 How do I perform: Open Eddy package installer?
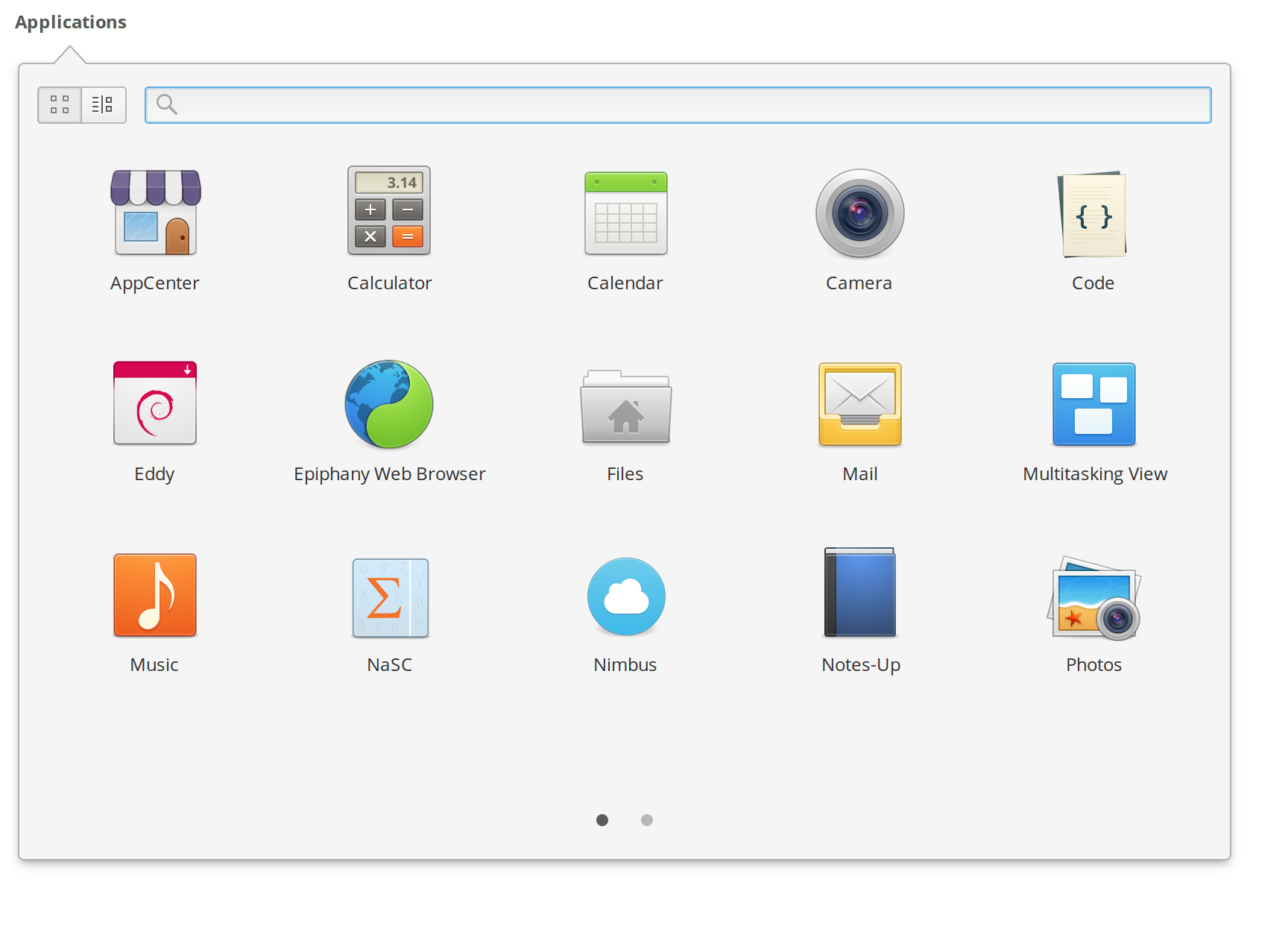click(155, 403)
